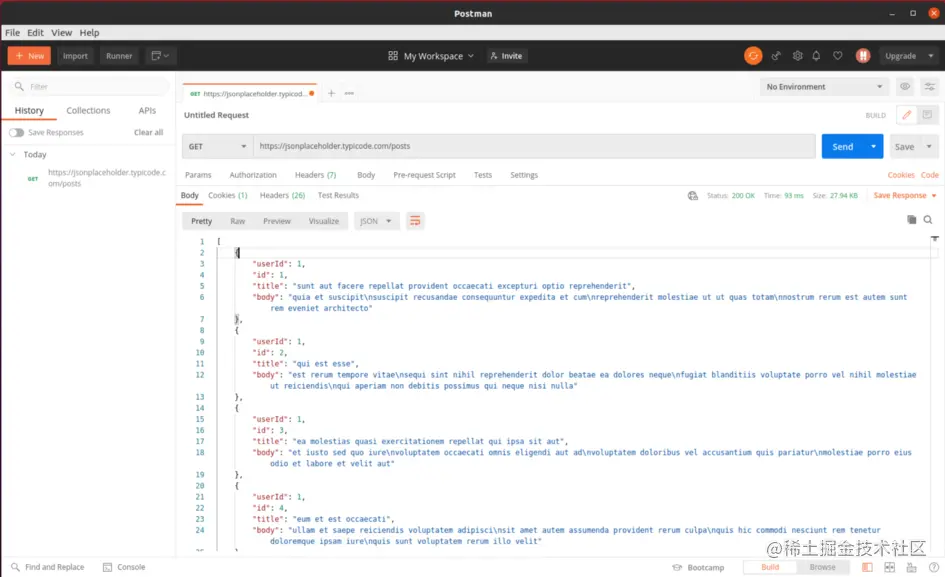Open the Save dropdown arrow
Screen dimensions: 945x577
coord(929,147)
